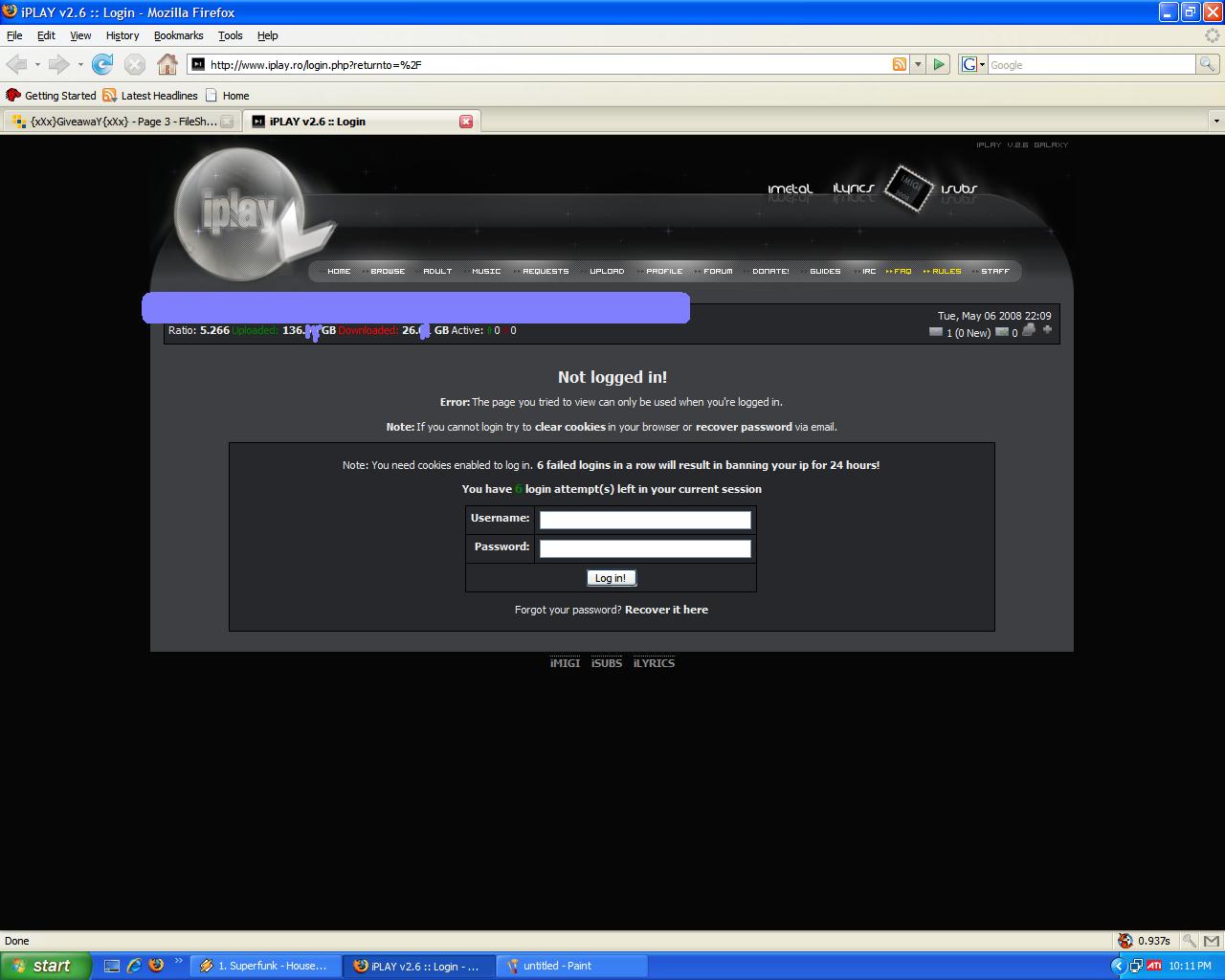Click the imetal header logo link
The image size is (1225, 980).
coord(790,189)
